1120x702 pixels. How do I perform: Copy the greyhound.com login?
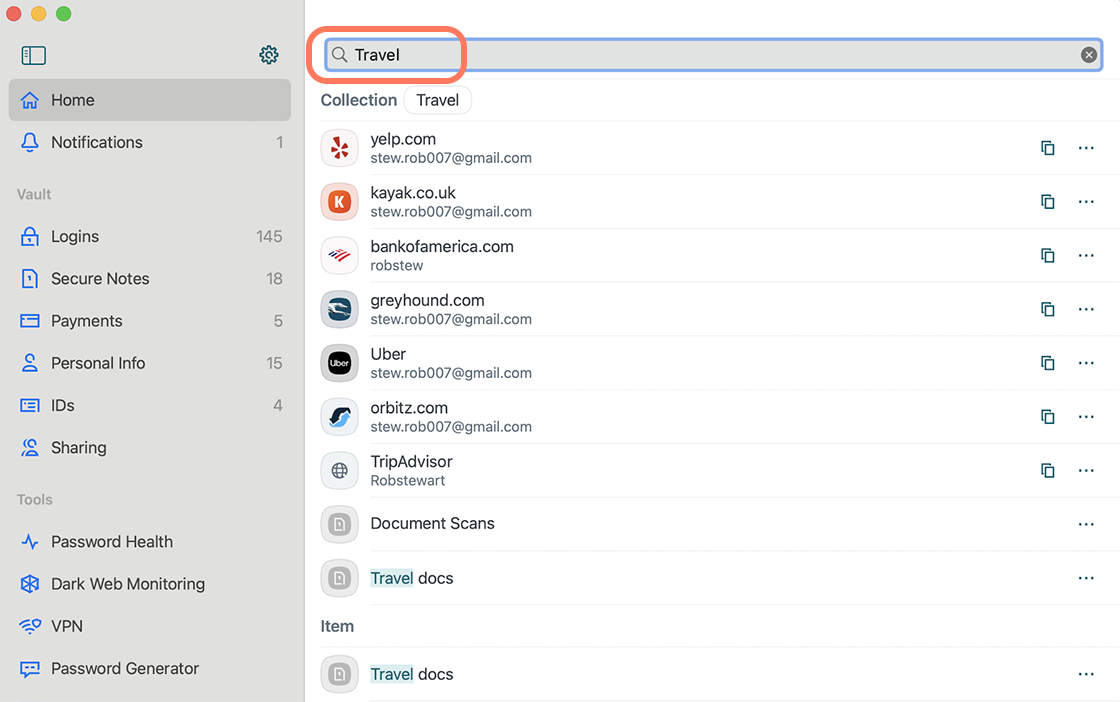click(x=1047, y=309)
